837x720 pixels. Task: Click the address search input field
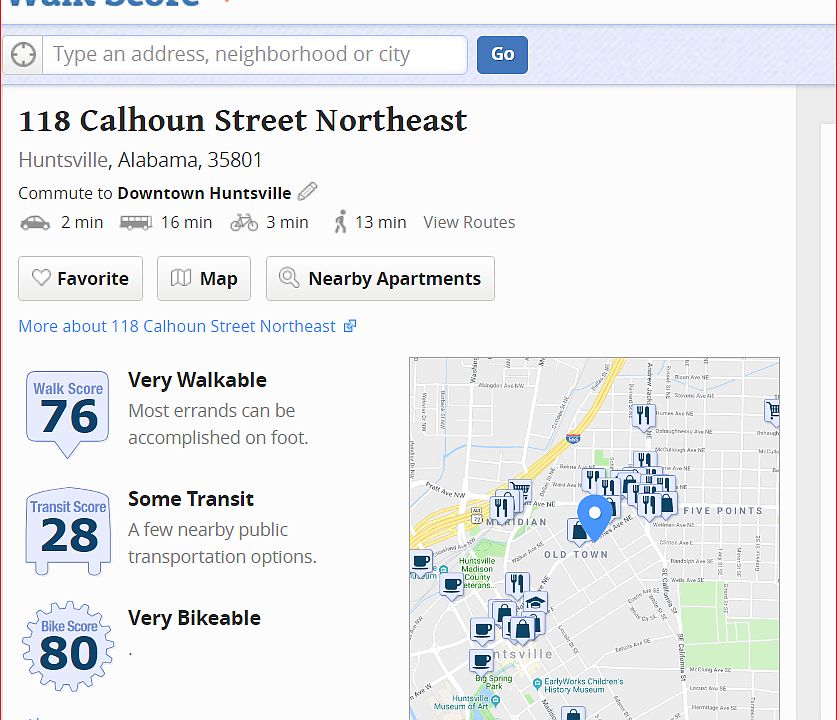coord(254,55)
